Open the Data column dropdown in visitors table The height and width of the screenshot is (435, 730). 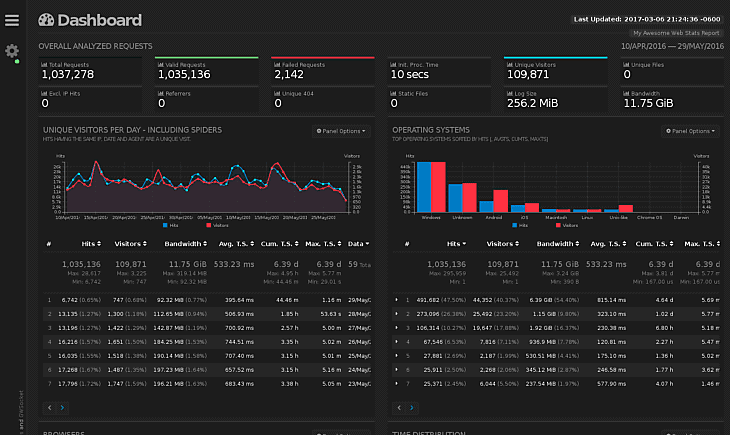coord(358,244)
